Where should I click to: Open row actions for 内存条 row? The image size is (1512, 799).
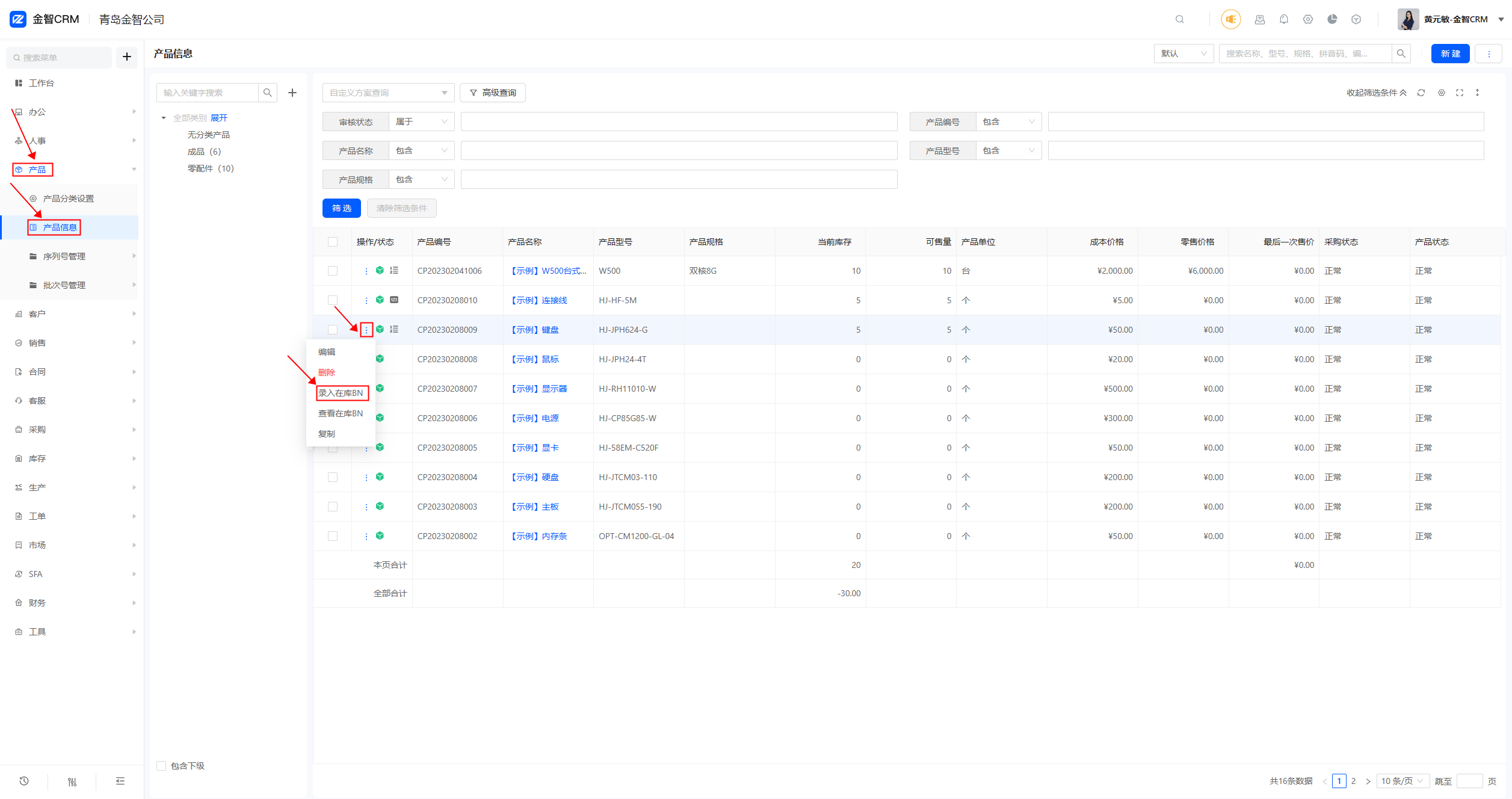(366, 536)
